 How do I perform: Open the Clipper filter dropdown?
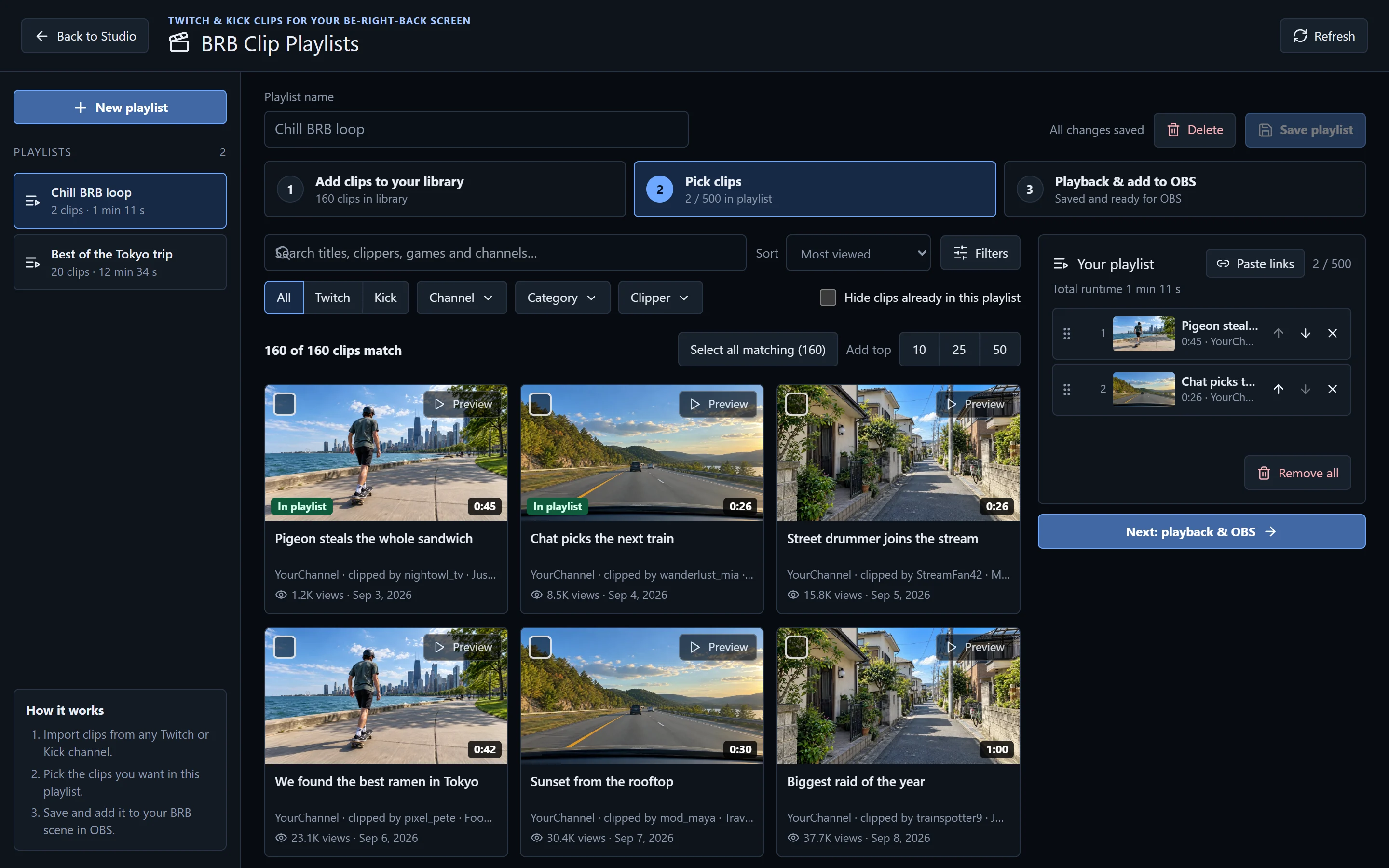[660, 298]
